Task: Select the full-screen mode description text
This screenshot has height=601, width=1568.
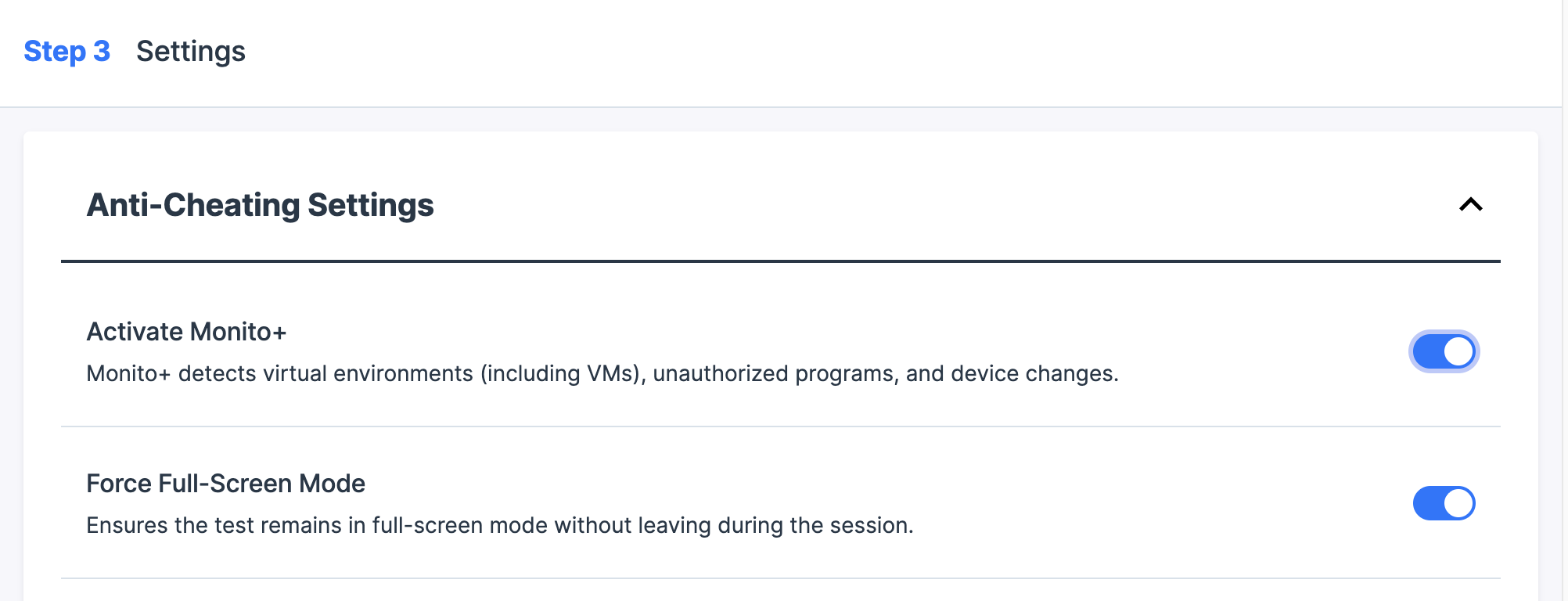Action: coord(500,525)
